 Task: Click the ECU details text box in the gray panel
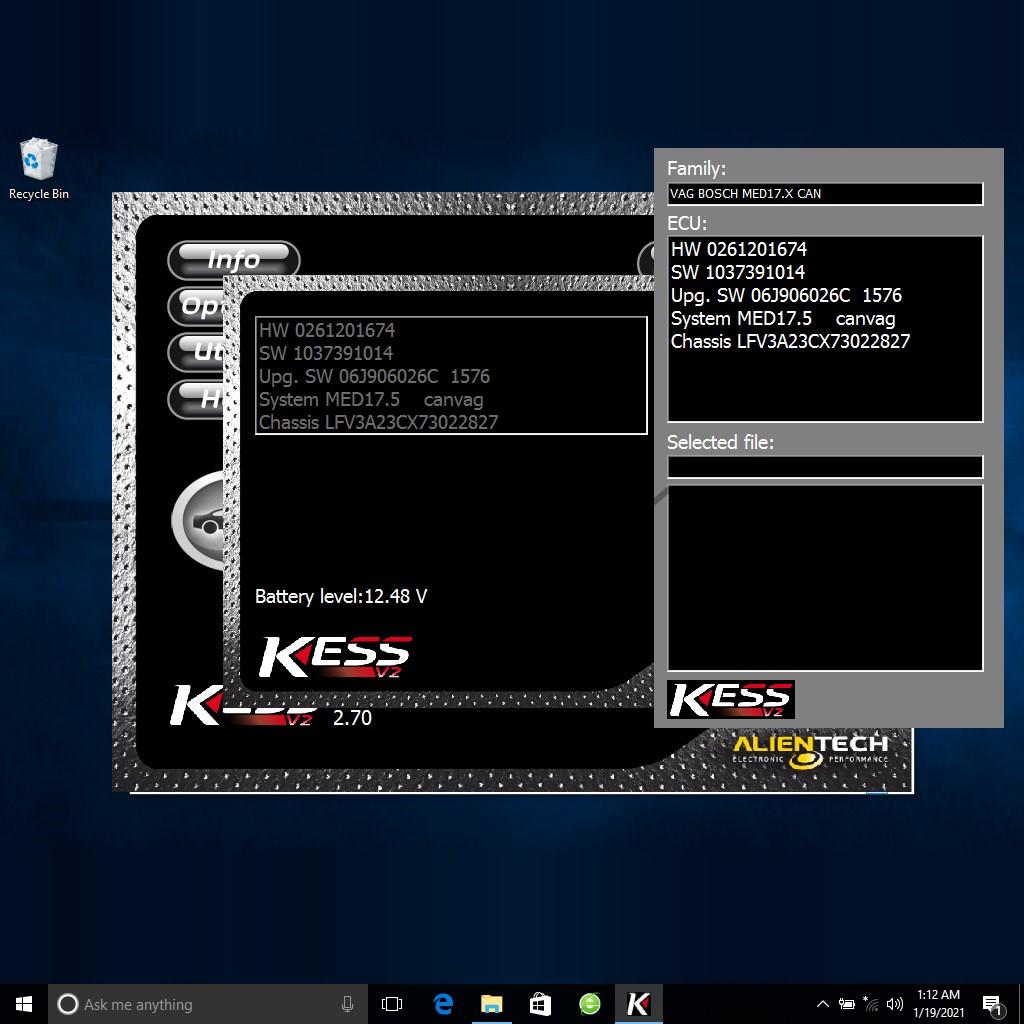824,329
